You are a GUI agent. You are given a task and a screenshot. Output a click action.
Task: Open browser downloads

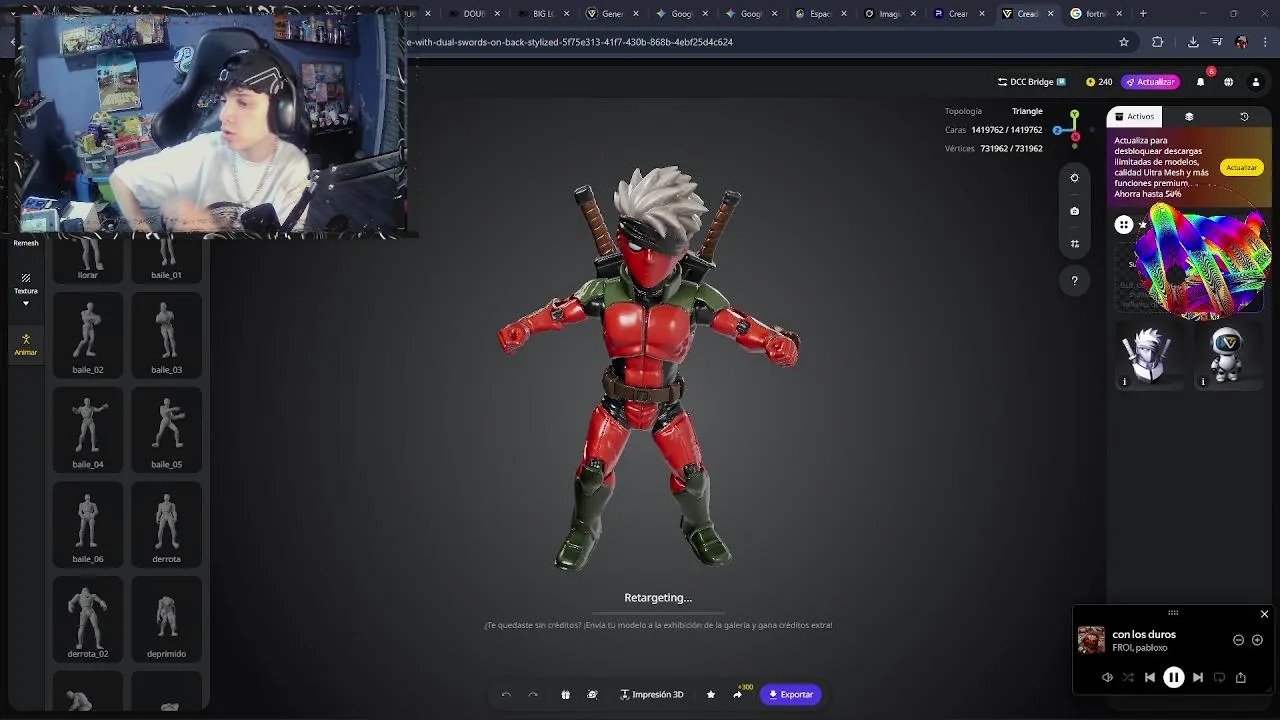[1193, 42]
